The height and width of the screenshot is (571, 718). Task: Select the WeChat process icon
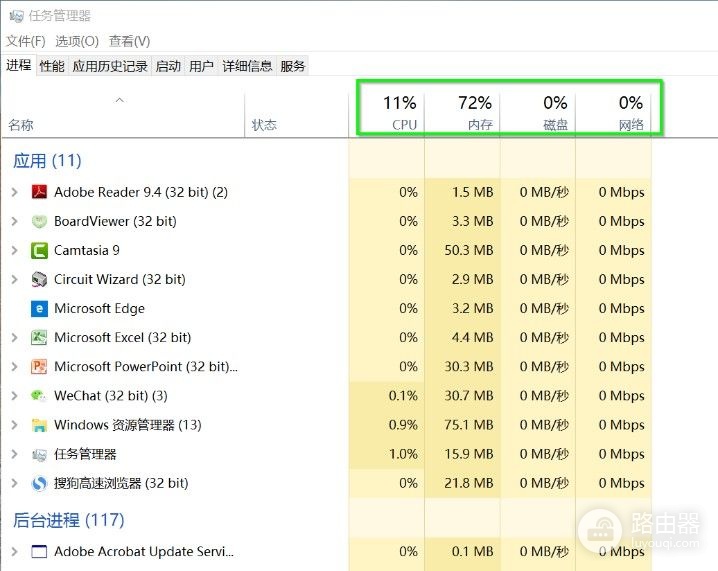point(39,396)
